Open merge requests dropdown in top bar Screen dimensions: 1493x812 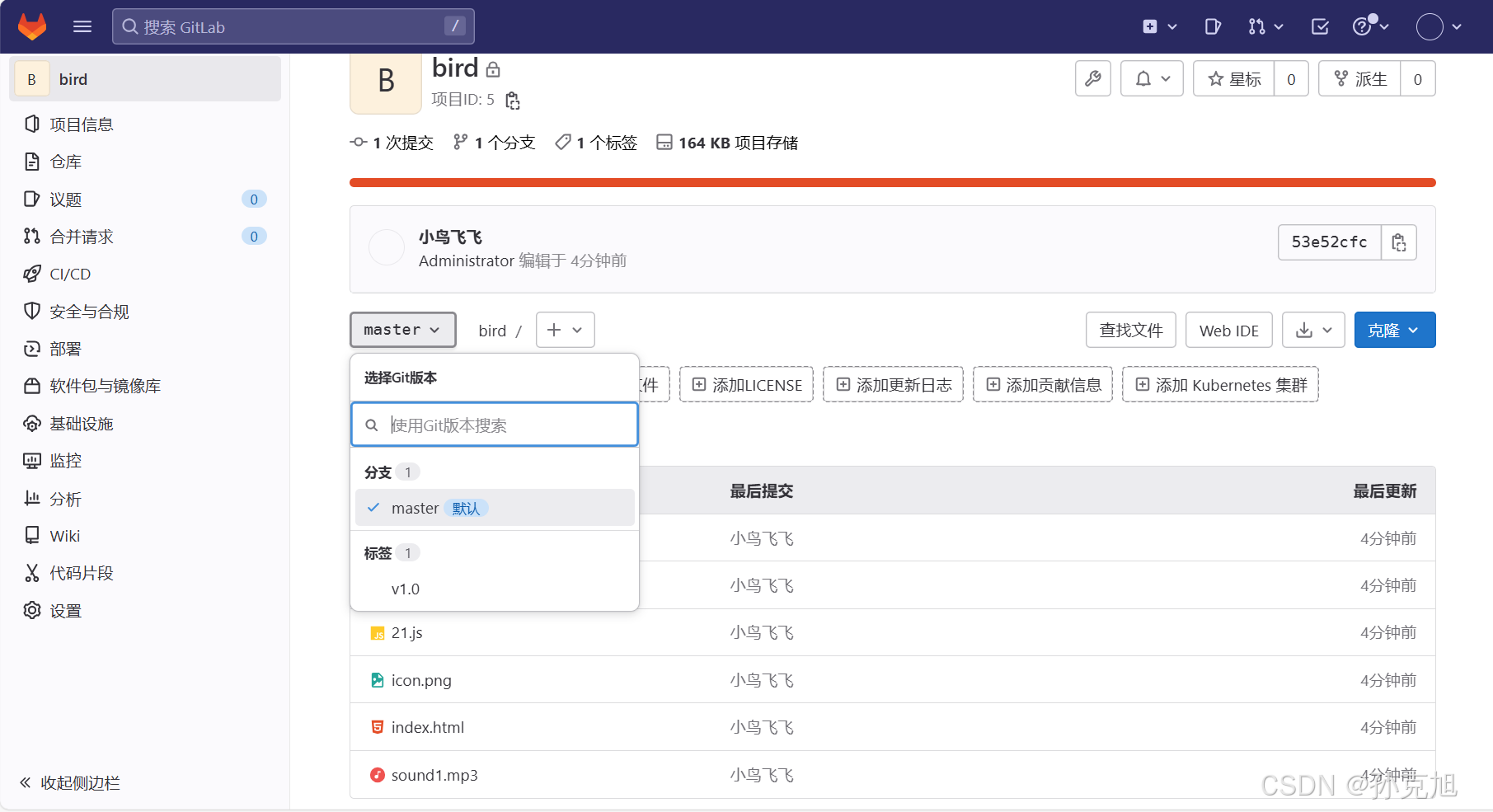[1265, 26]
